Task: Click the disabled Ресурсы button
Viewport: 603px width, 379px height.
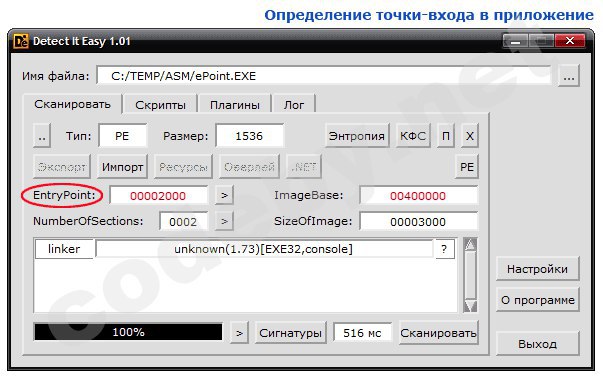Action: (183, 167)
